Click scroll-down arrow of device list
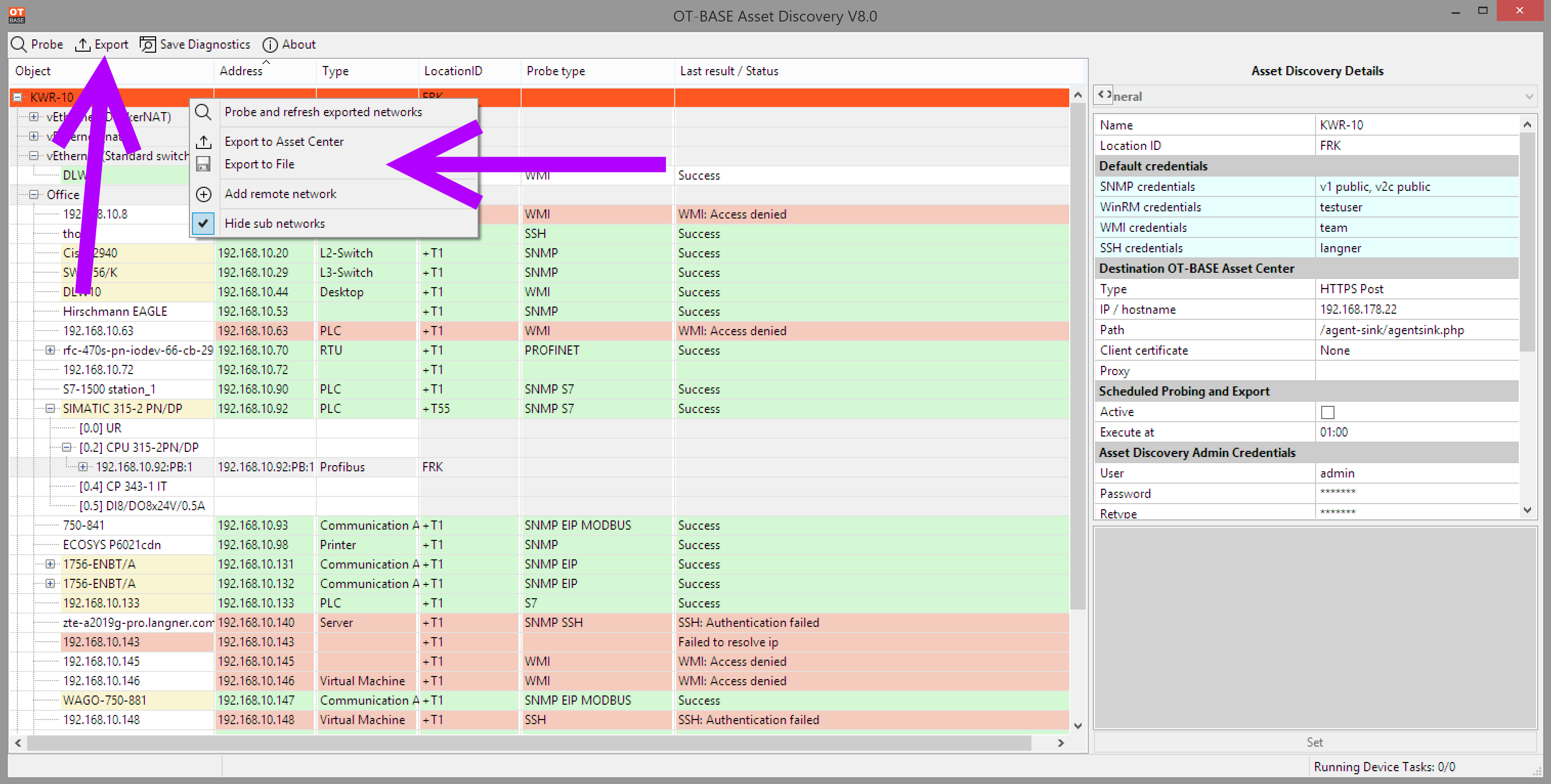 pos(1078,726)
